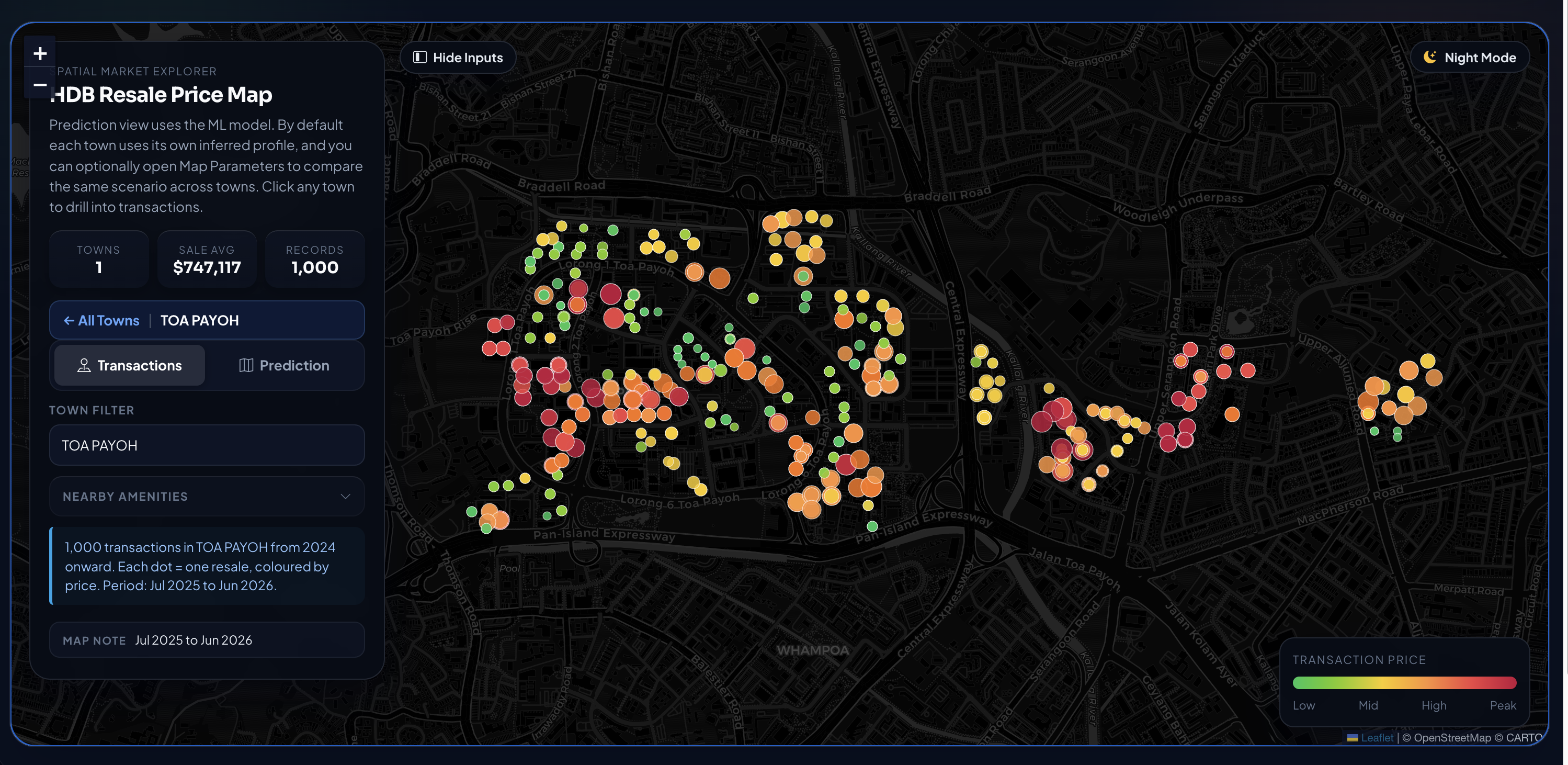
Task: Click the 'Mid' legend label
Action: tap(1368, 705)
